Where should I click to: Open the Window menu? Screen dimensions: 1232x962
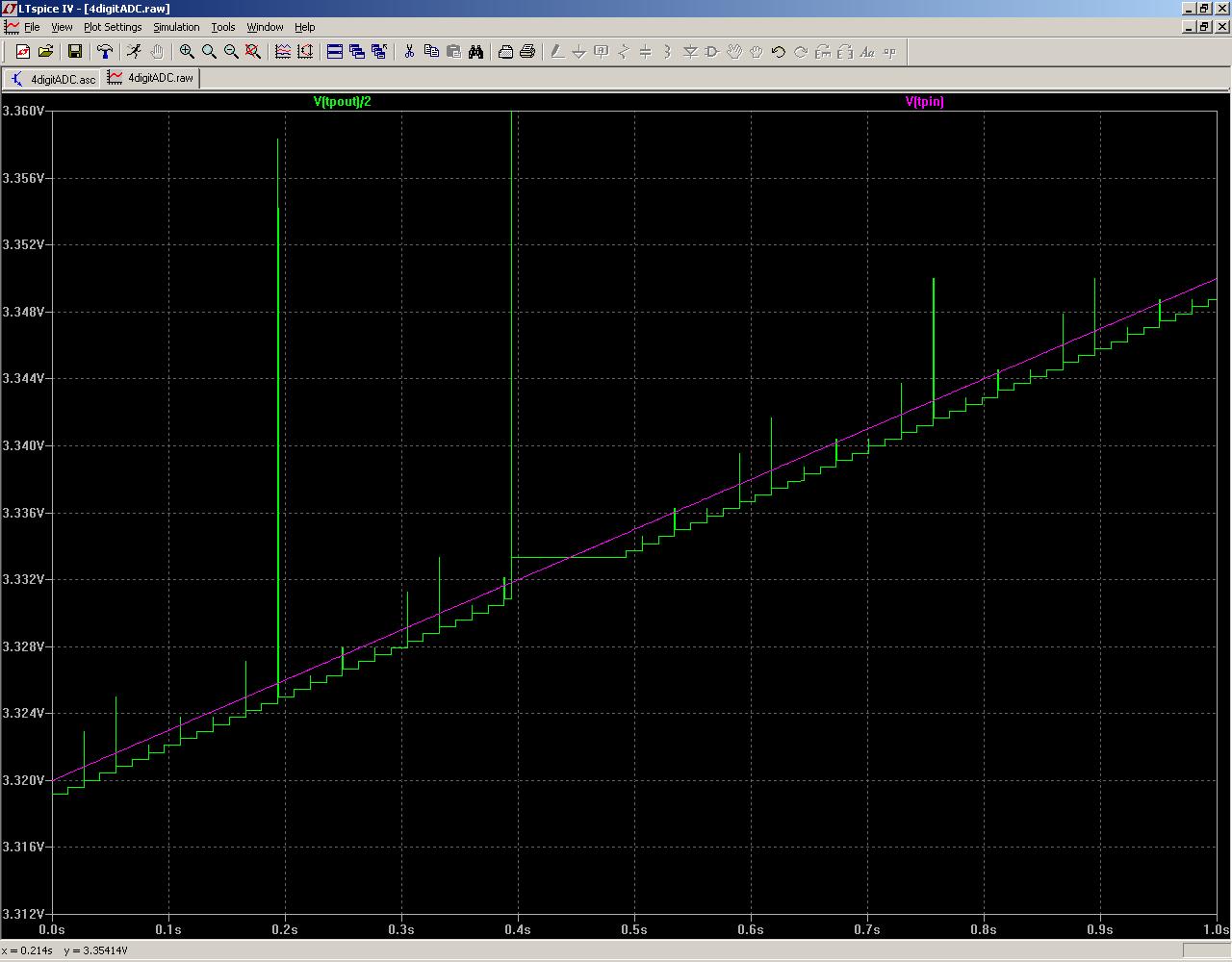point(265,27)
